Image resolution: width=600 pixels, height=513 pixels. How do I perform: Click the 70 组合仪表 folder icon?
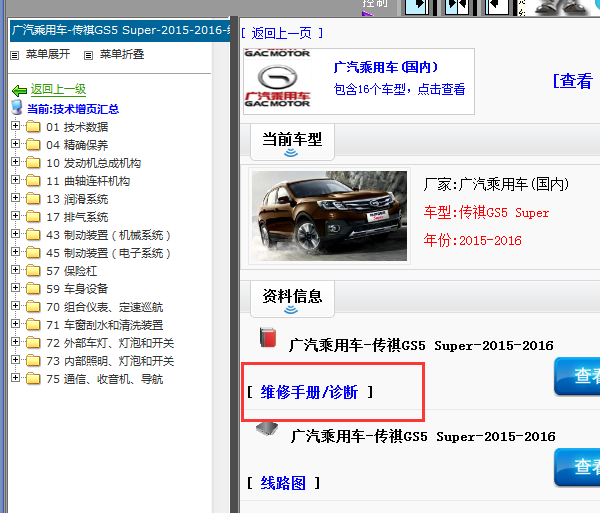pyautogui.click(x=33, y=306)
